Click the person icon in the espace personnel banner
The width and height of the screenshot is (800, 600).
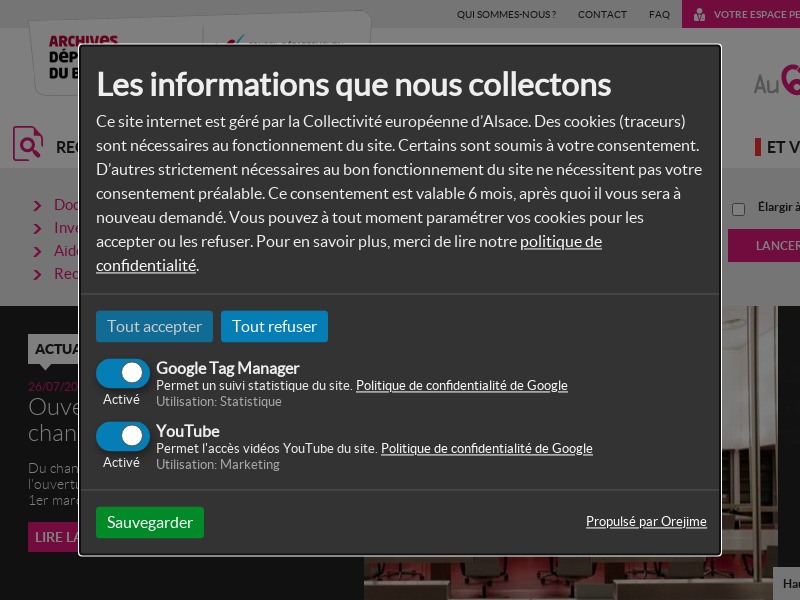pyautogui.click(x=699, y=14)
